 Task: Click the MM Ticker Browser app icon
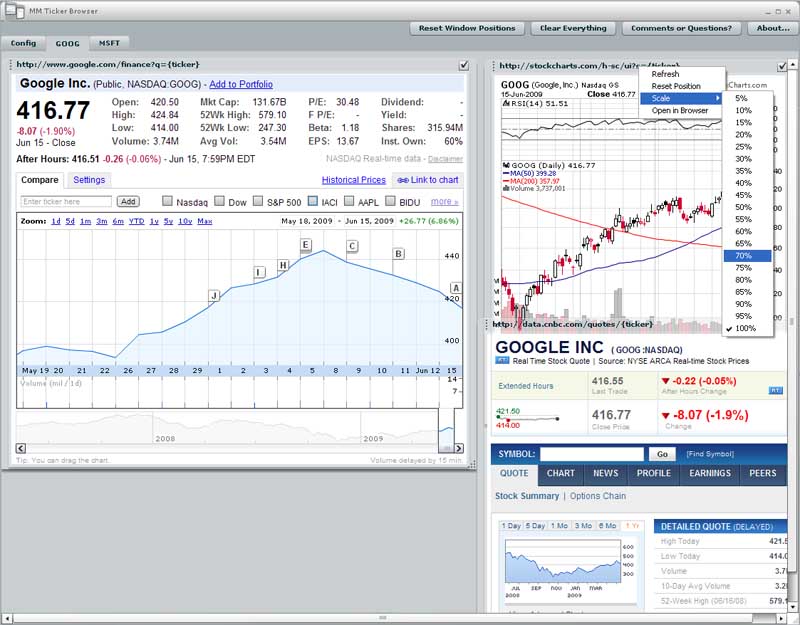pos(14,11)
